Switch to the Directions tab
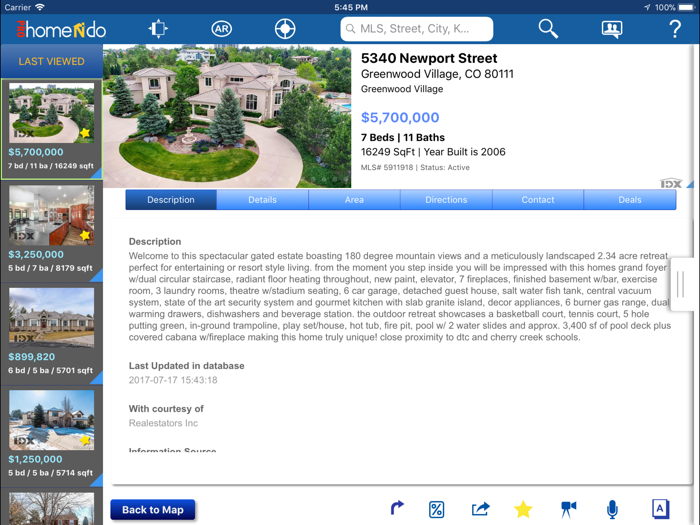 [446, 200]
